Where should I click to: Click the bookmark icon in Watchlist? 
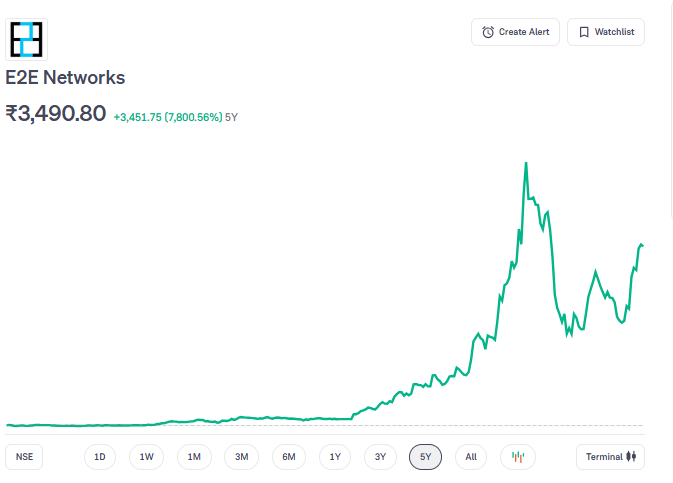click(584, 32)
